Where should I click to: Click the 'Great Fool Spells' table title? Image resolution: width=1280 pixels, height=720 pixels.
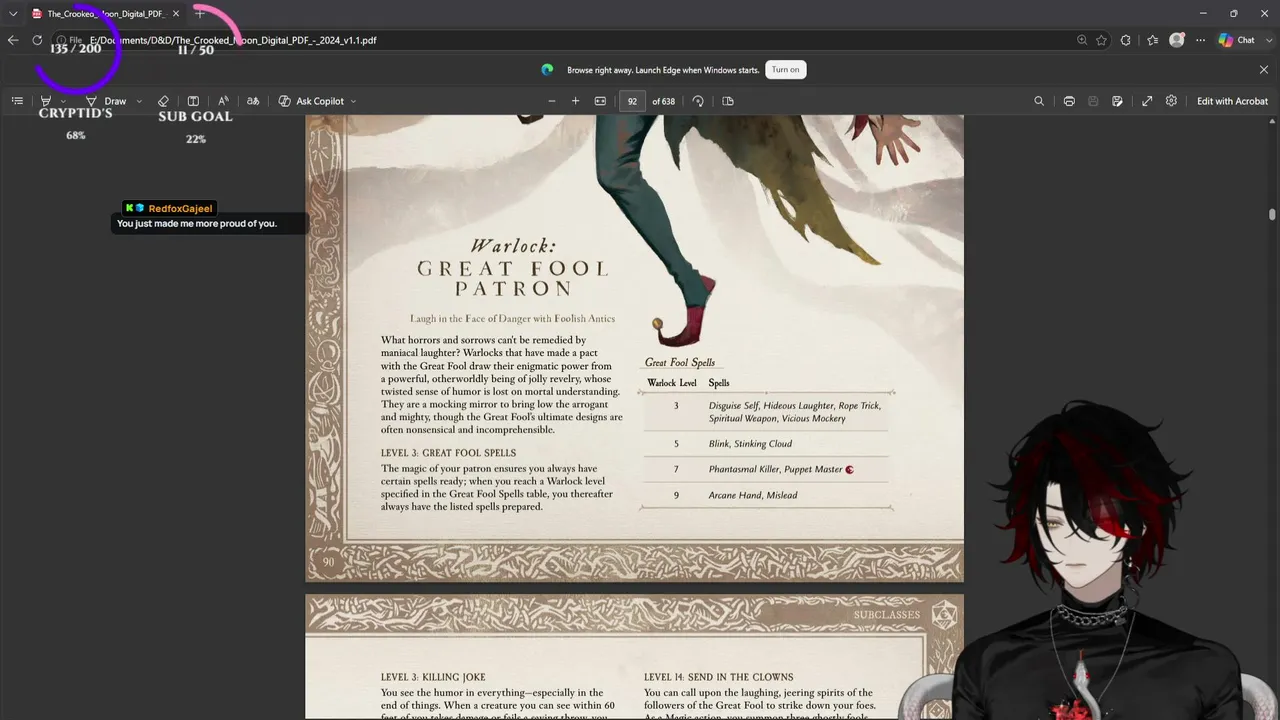click(680, 363)
